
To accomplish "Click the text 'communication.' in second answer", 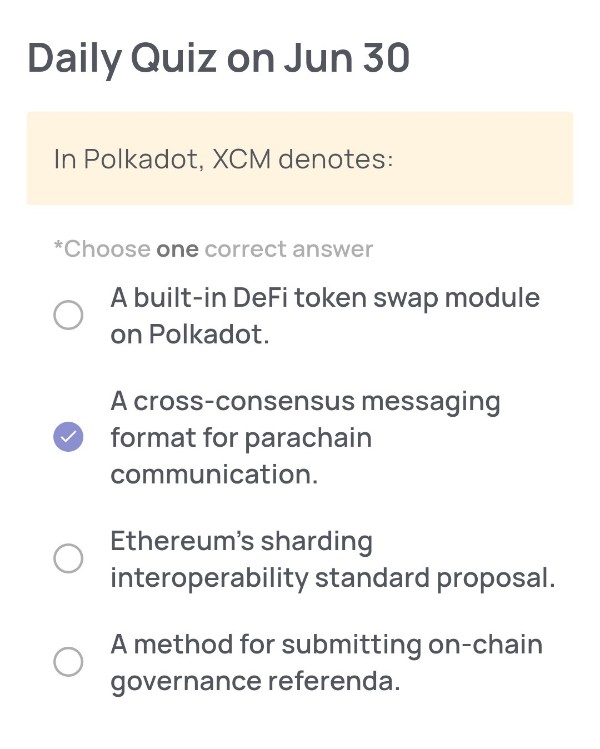I will click(214, 475).
